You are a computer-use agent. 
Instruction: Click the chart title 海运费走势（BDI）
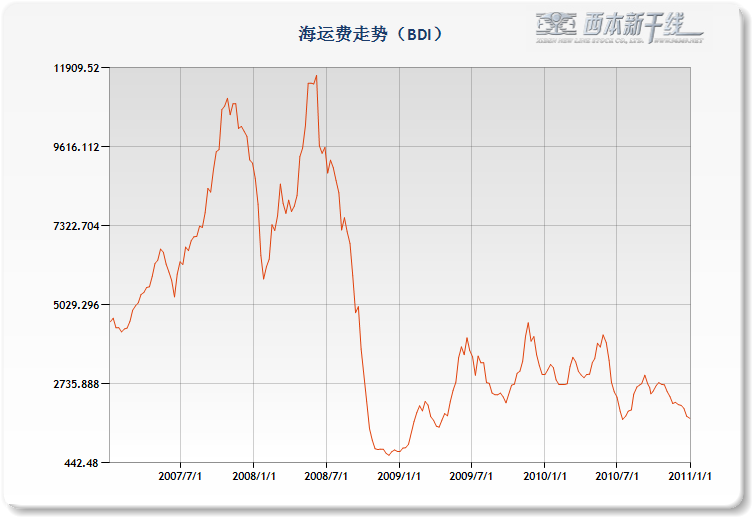370,34
